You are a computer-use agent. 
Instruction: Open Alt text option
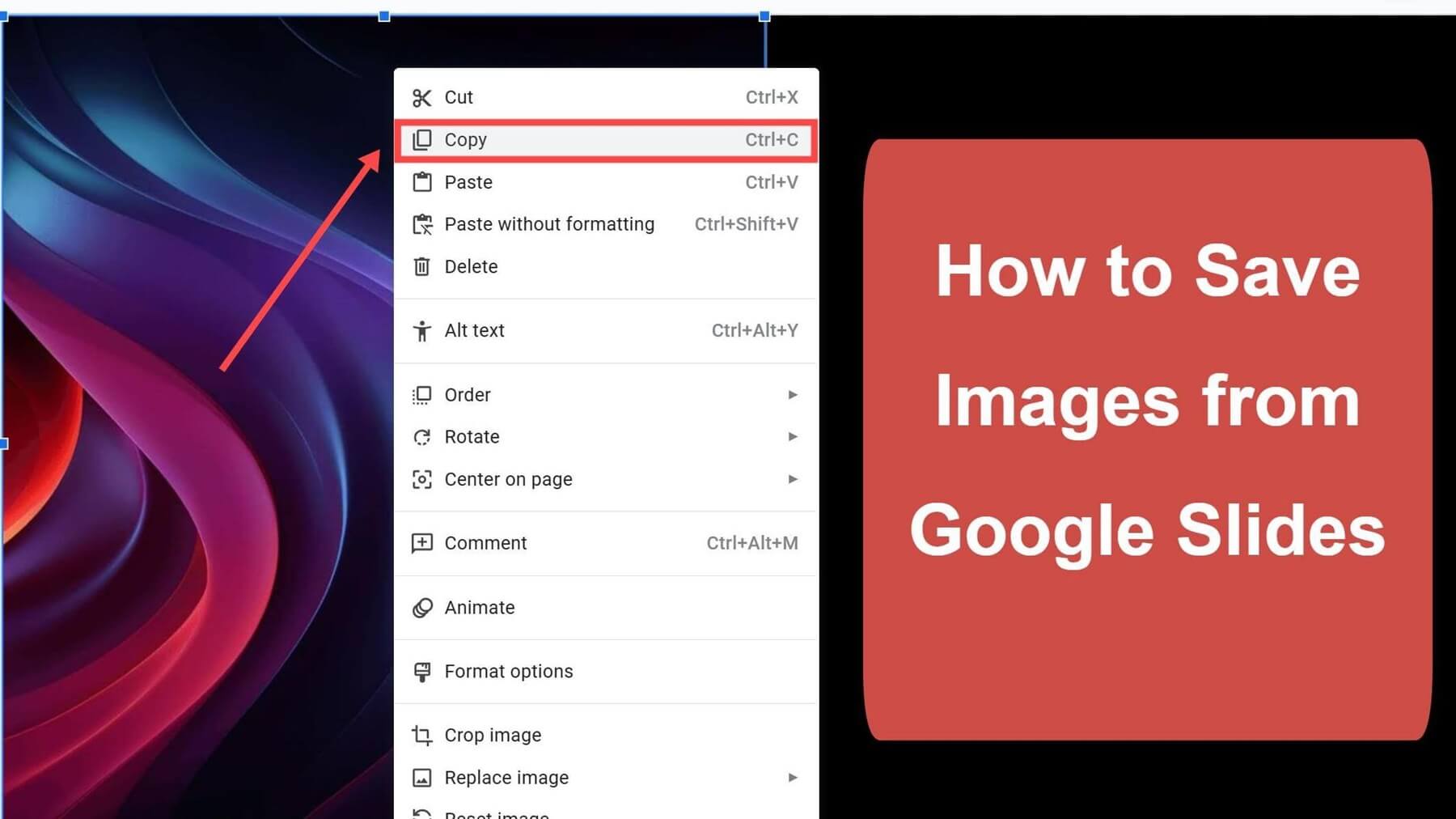click(x=606, y=330)
